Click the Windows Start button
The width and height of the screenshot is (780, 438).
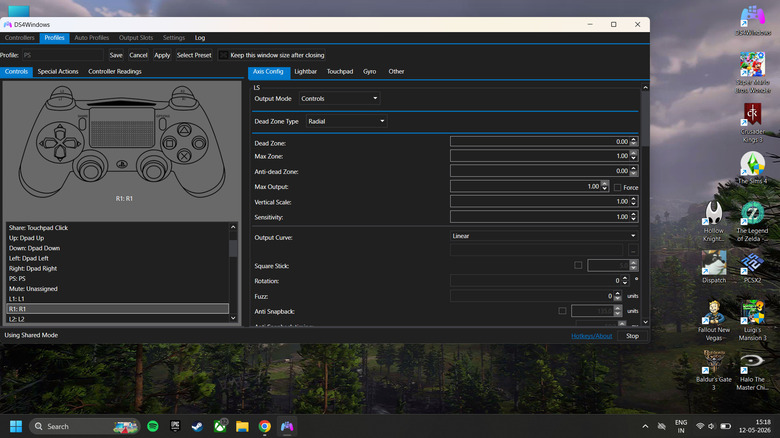click(x=16, y=427)
